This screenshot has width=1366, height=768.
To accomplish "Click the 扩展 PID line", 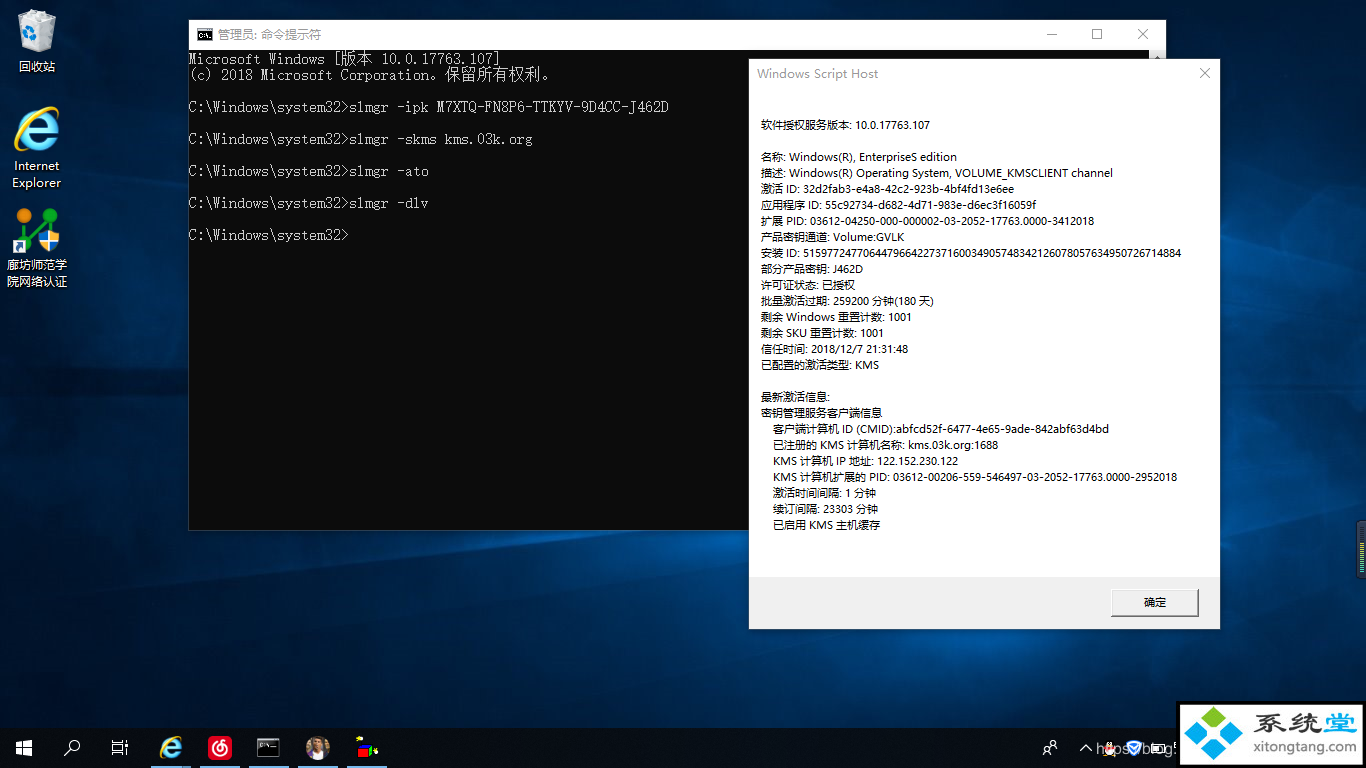I will pyautogui.click(x=927, y=221).
